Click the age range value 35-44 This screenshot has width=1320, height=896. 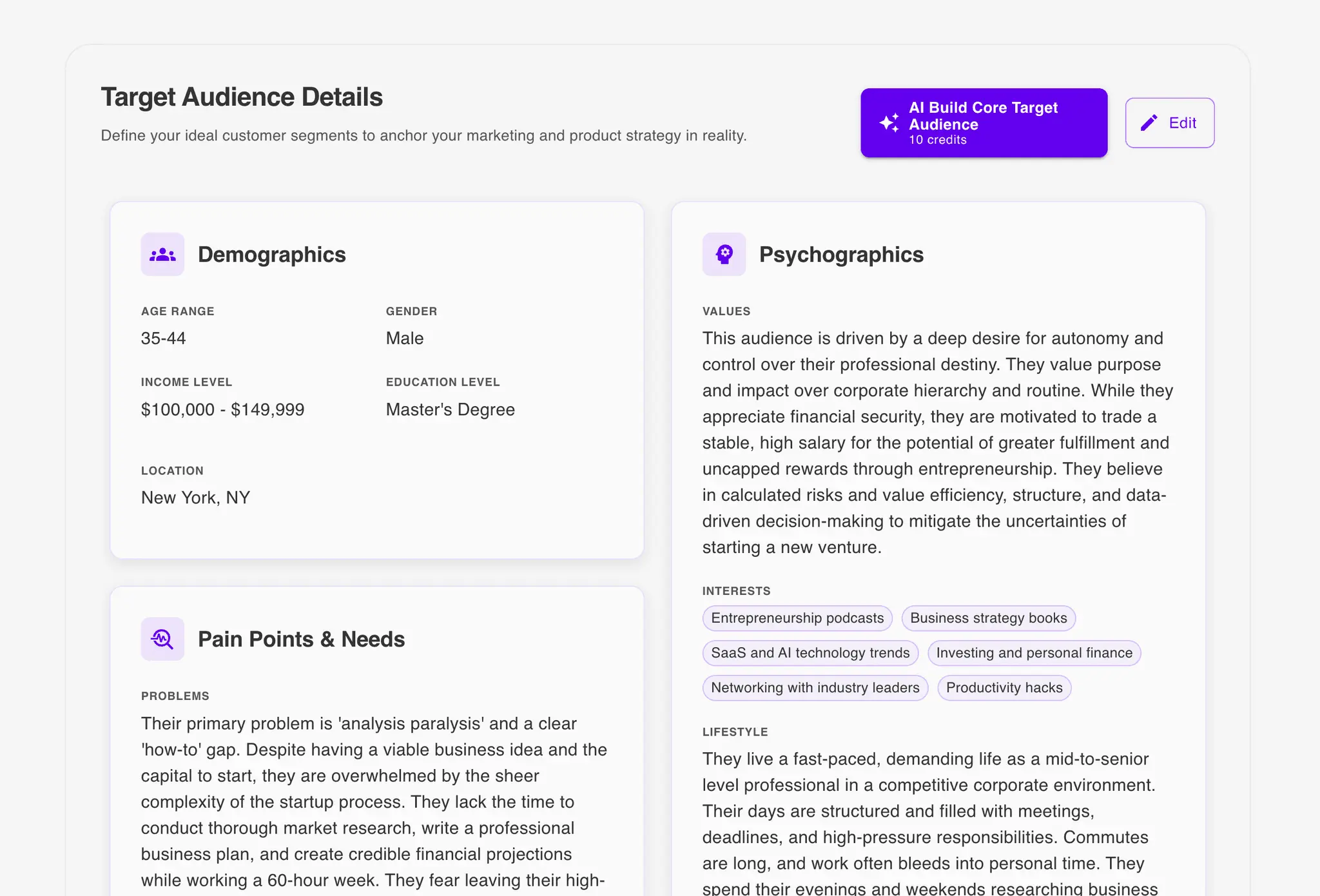(163, 338)
